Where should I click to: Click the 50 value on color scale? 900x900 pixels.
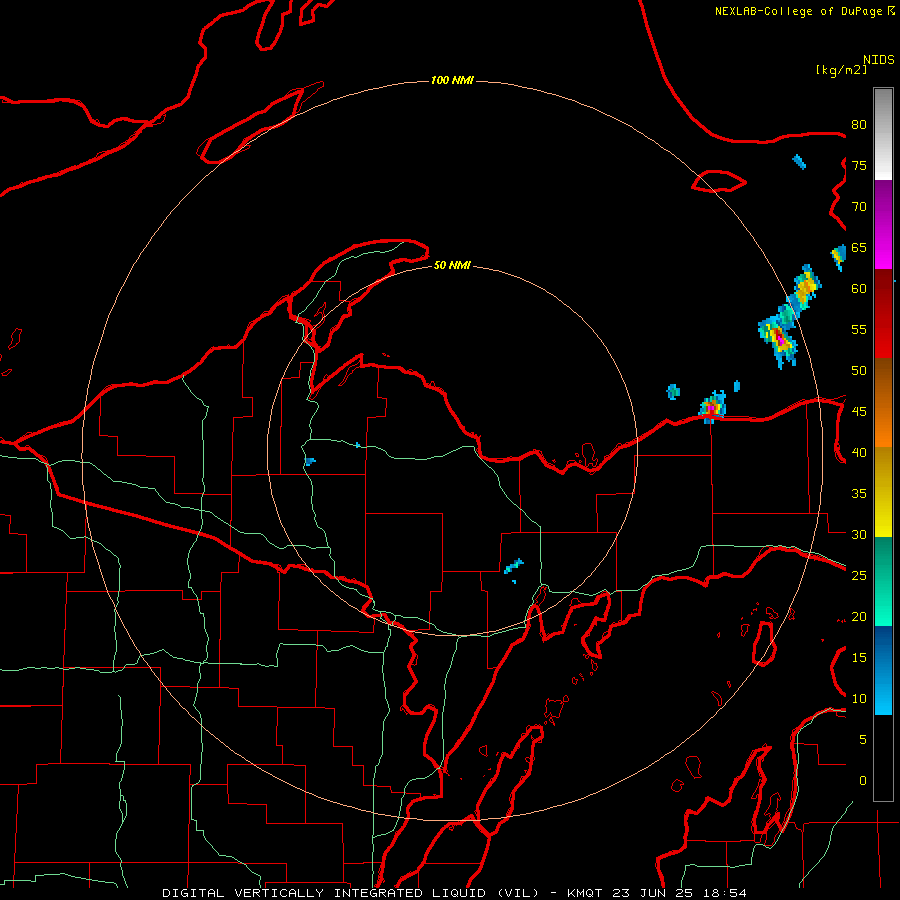click(x=859, y=371)
